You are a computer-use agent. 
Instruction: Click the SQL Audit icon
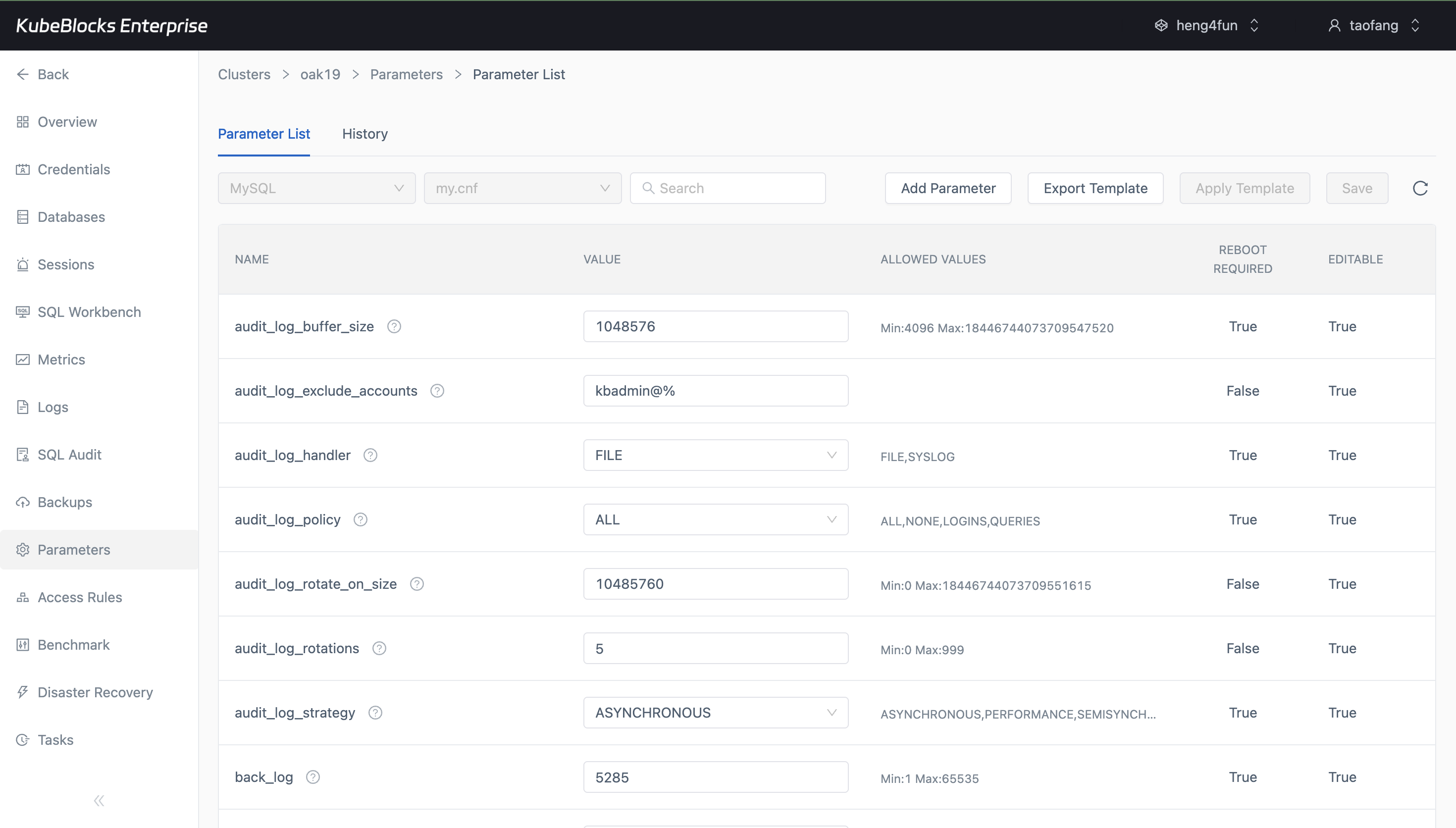pyautogui.click(x=23, y=455)
